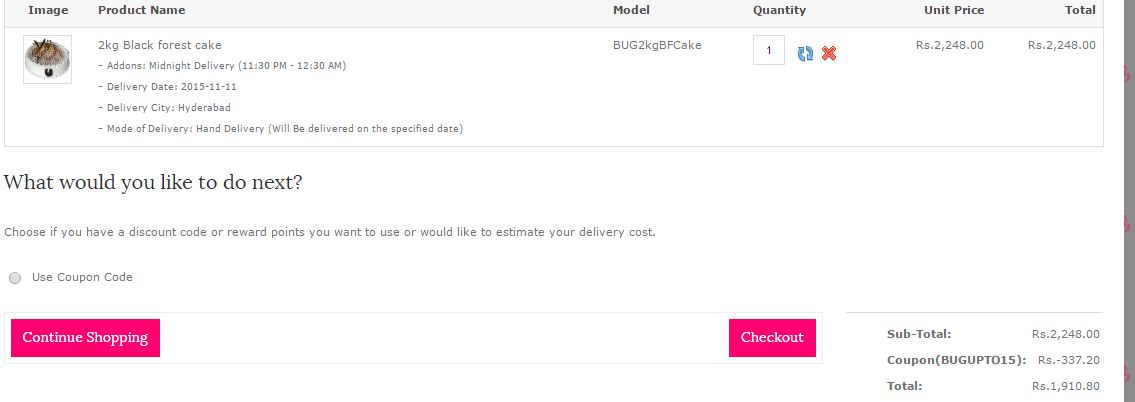Click the Delivery Date 2015-11-11 line

[167, 87]
